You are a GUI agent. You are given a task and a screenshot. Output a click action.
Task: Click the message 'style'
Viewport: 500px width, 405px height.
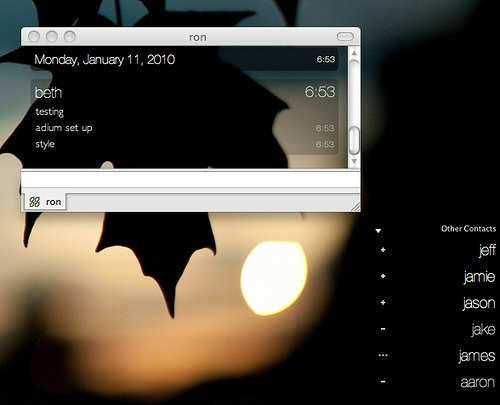(x=45, y=144)
